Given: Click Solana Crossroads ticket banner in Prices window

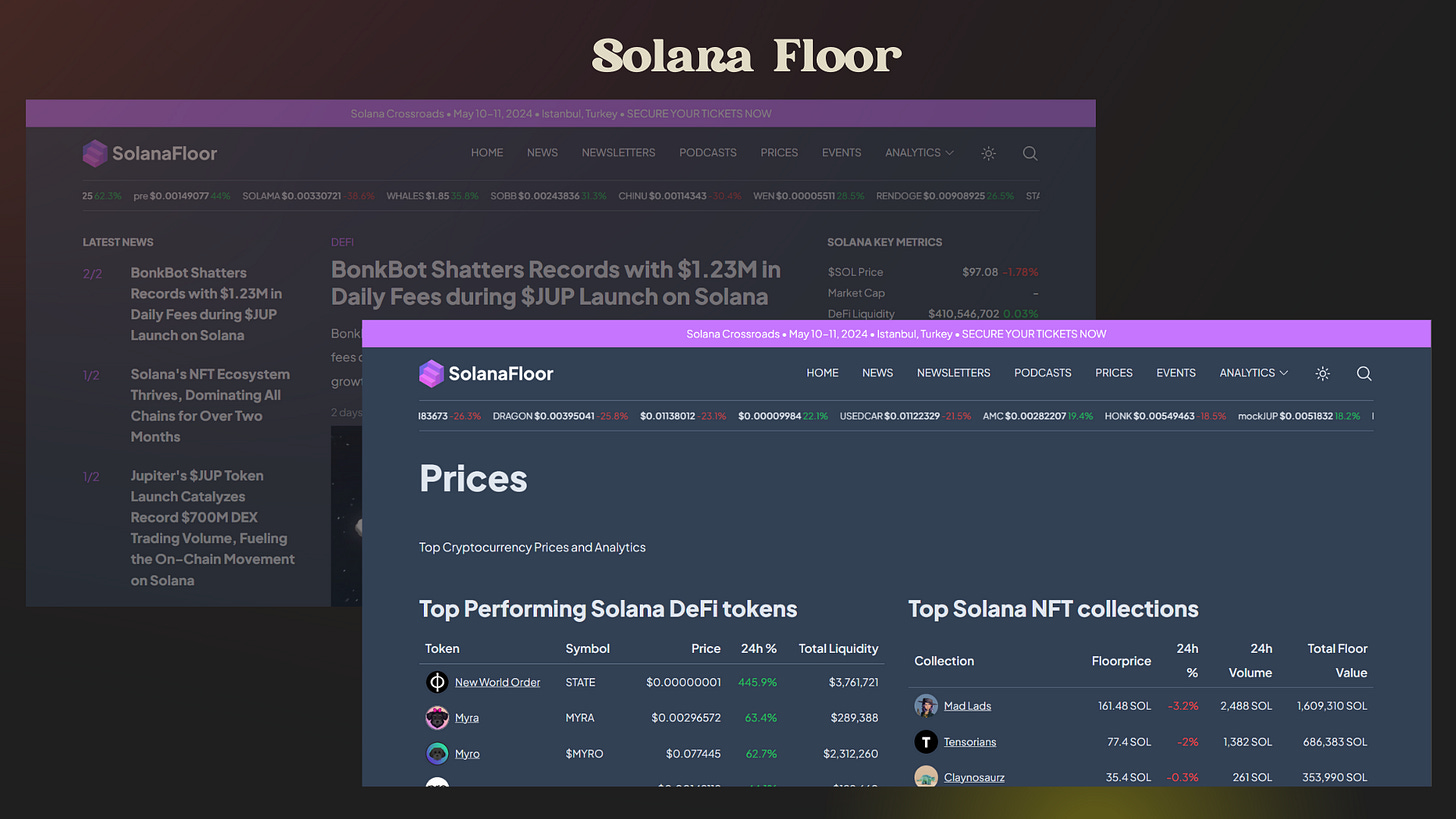Looking at the screenshot, I should pyautogui.click(x=896, y=334).
